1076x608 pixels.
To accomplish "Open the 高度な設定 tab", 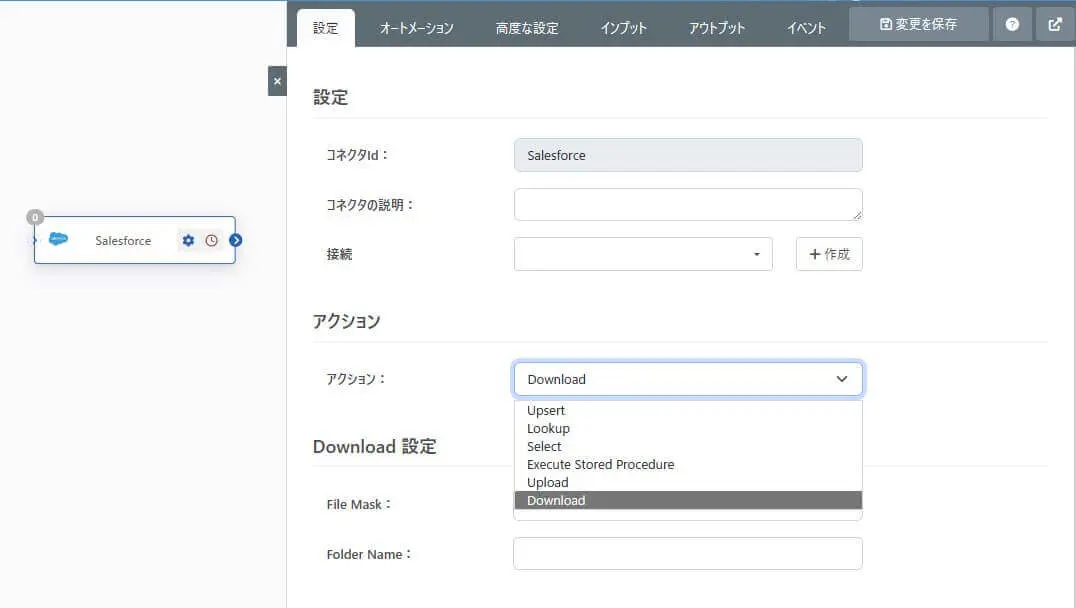I will coord(527,28).
